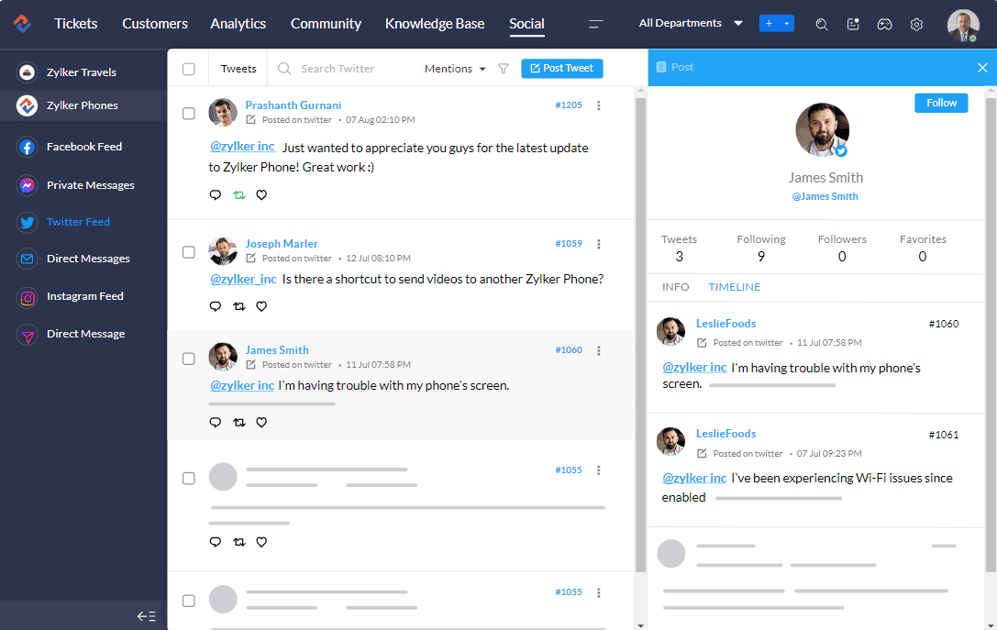This screenshot has height=630, width=997.
Task: Open LeslieFoods link on ticket #1060
Action: click(725, 324)
